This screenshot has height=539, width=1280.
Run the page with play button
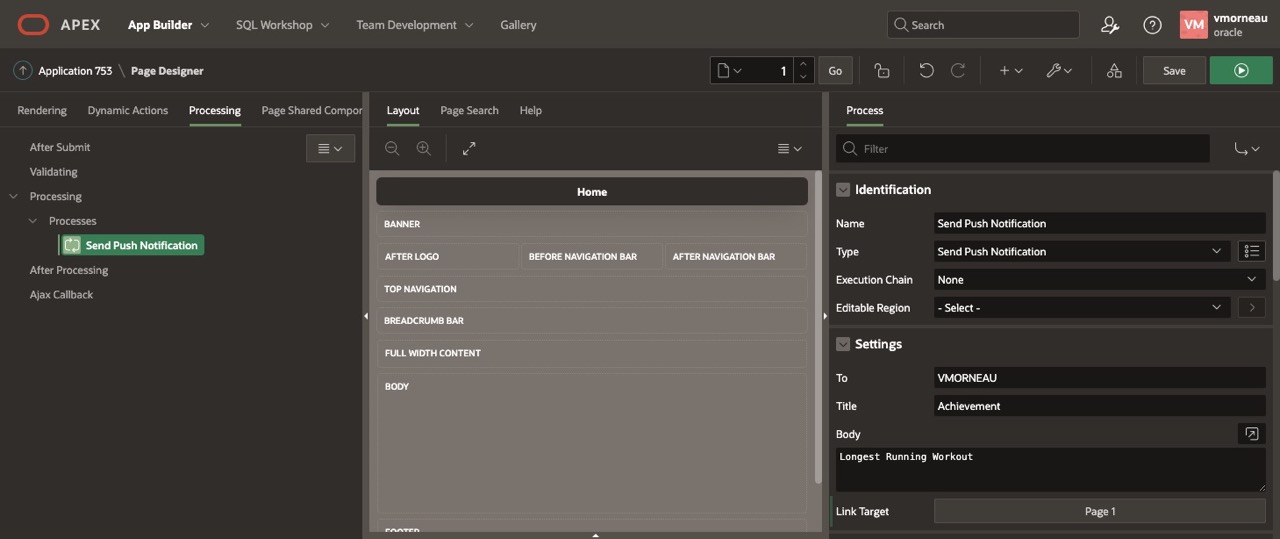click(1241, 71)
